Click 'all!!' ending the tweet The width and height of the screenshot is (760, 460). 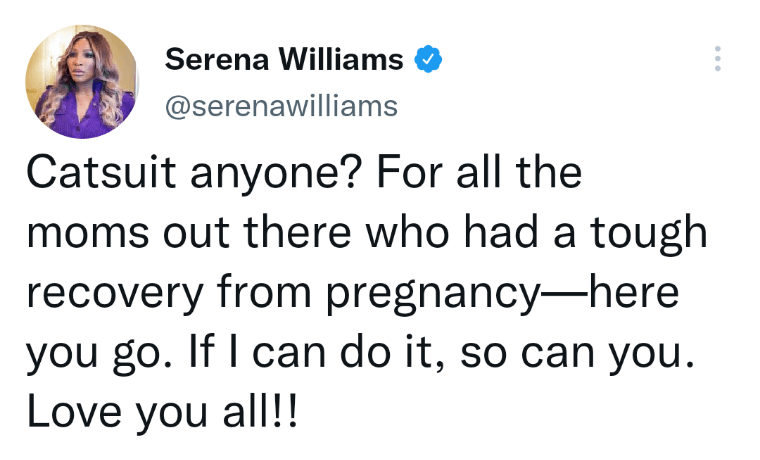[x=259, y=410]
